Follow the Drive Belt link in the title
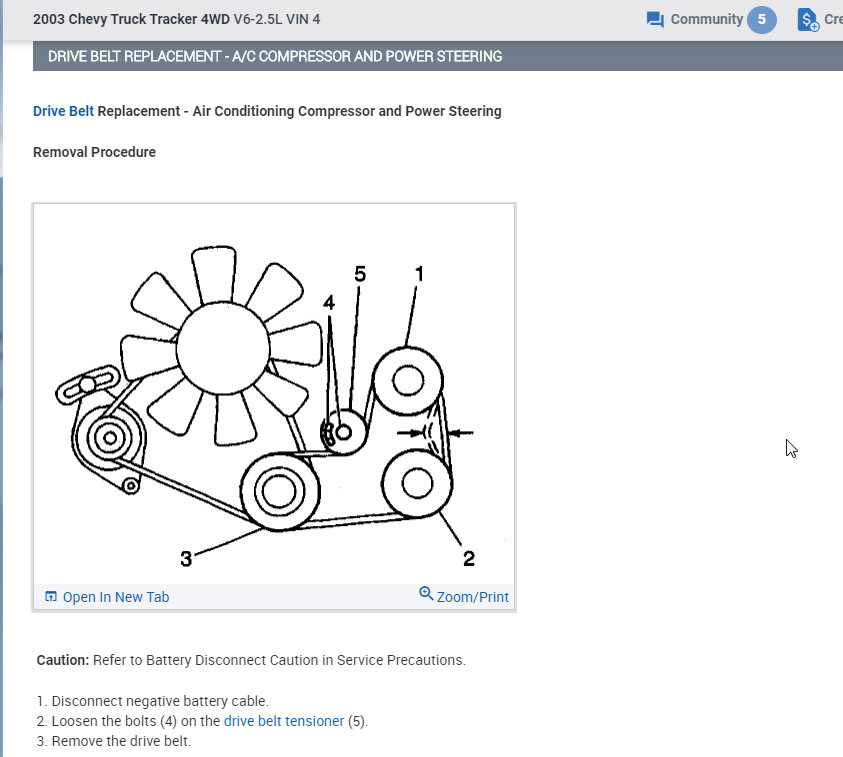Image resolution: width=843 pixels, height=757 pixels. point(63,111)
